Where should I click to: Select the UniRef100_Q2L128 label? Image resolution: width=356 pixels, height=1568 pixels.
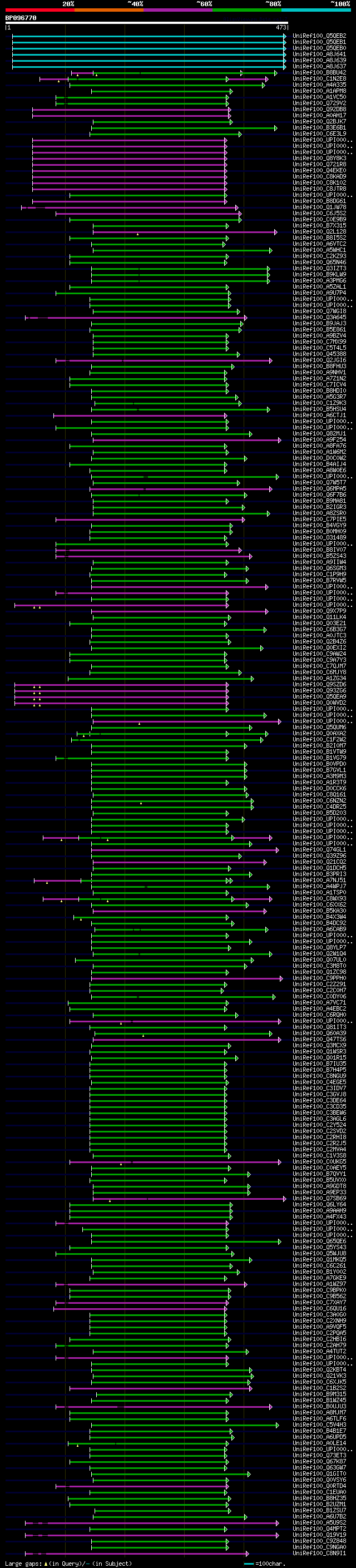[x=319, y=232]
